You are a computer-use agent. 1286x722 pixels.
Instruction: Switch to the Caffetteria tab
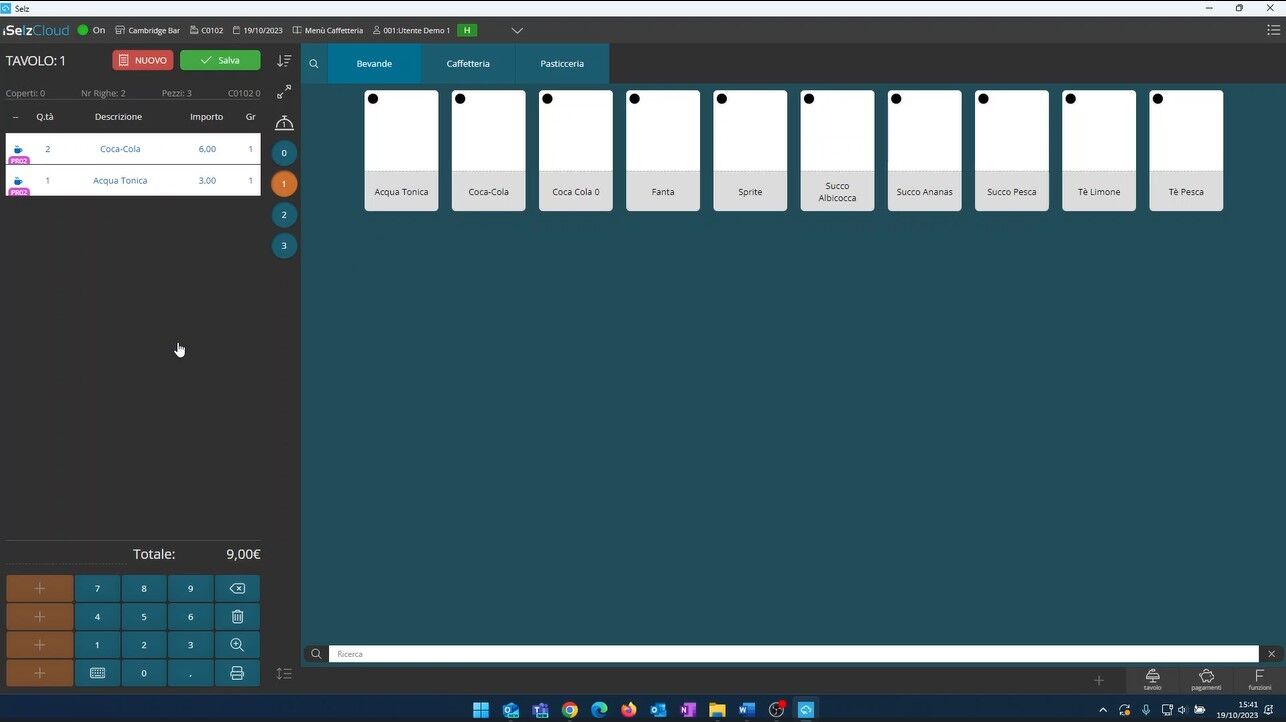[x=468, y=64]
